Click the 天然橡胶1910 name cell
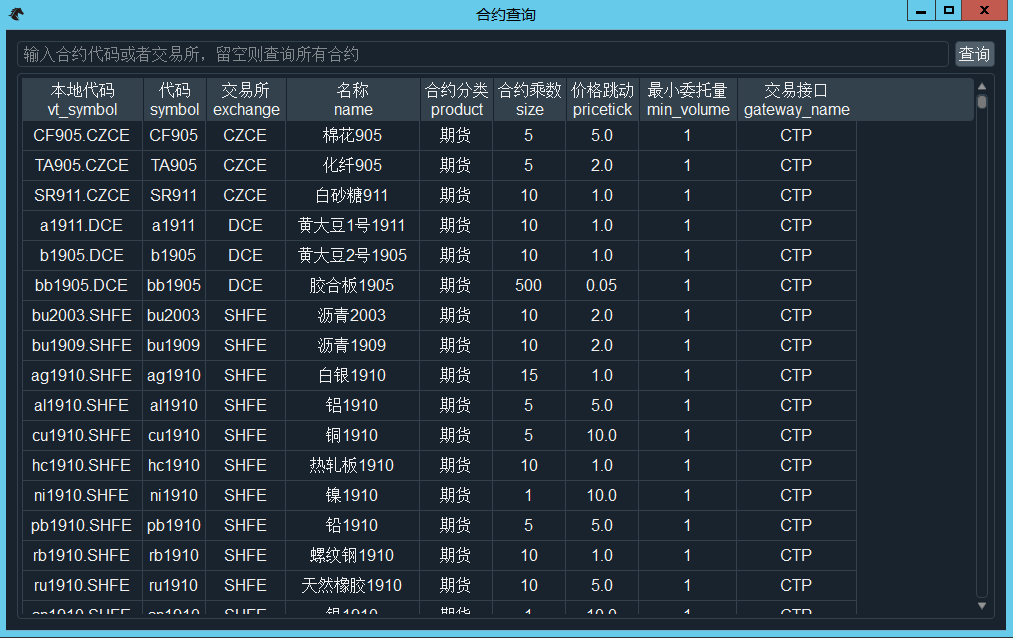The height and width of the screenshot is (638, 1013). click(352, 585)
